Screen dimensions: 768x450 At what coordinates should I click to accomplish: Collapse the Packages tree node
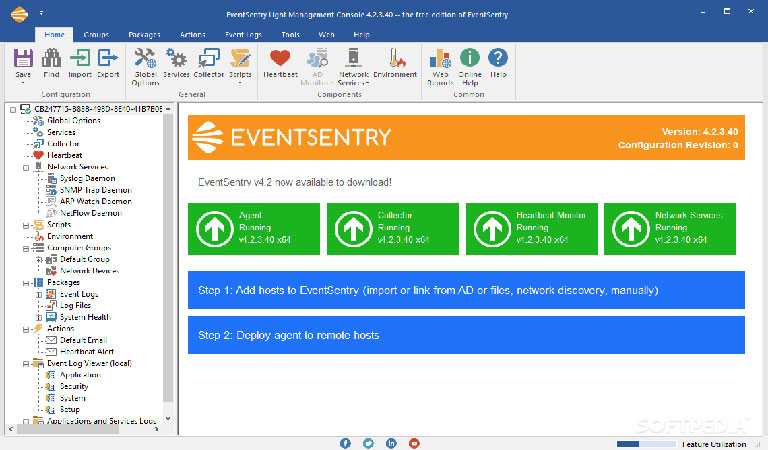click(x=26, y=283)
